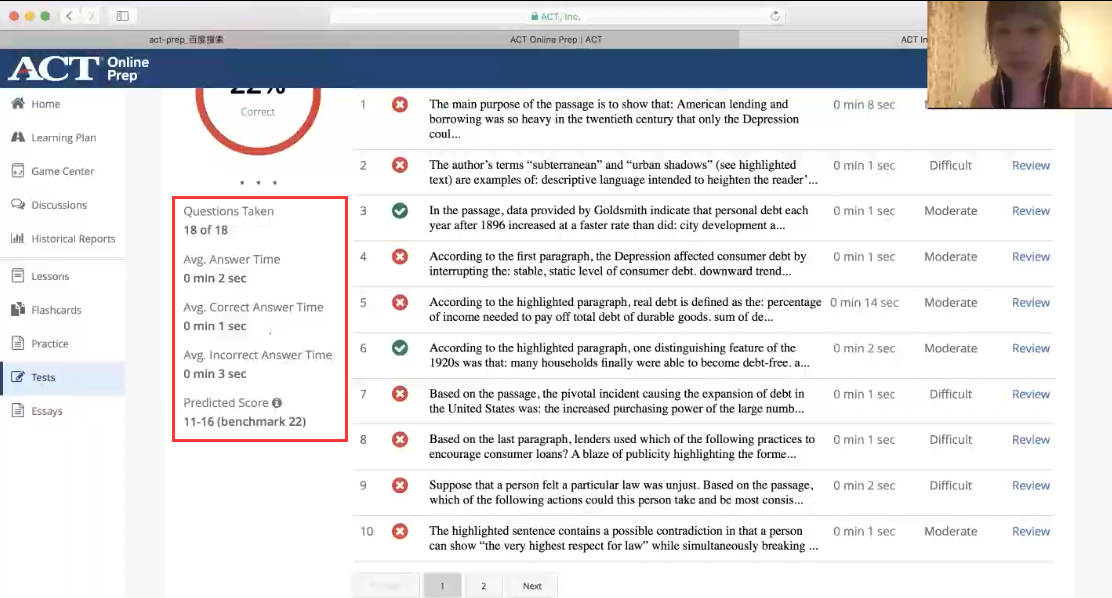Open Game Center in the sidebar
This screenshot has height=598, width=1112.
coord(62,171)
